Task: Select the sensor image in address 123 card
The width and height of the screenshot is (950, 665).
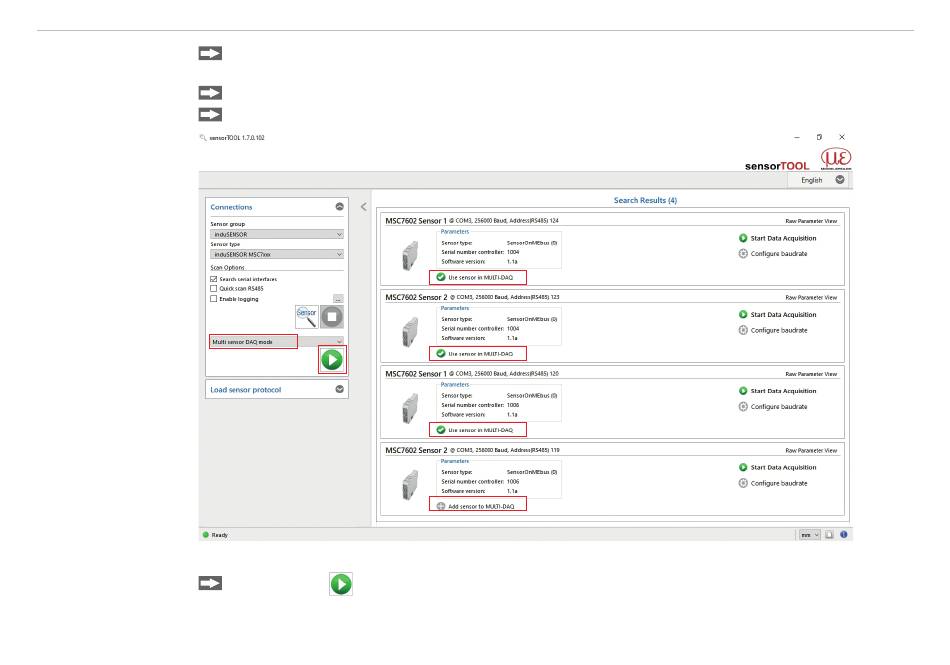Action: coord(410,332)
